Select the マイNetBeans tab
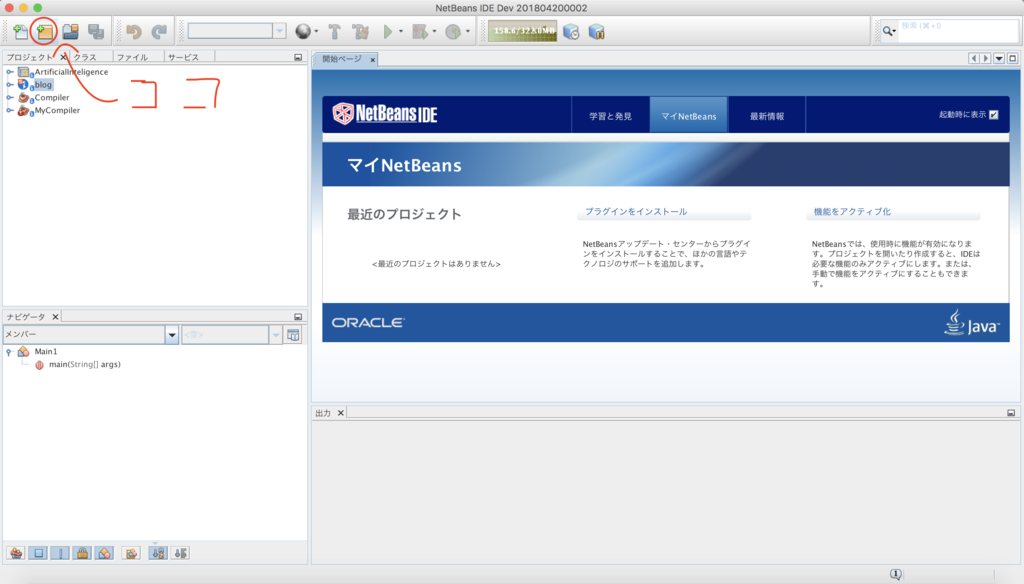The image size is (1024, 584). pos(689,116)
